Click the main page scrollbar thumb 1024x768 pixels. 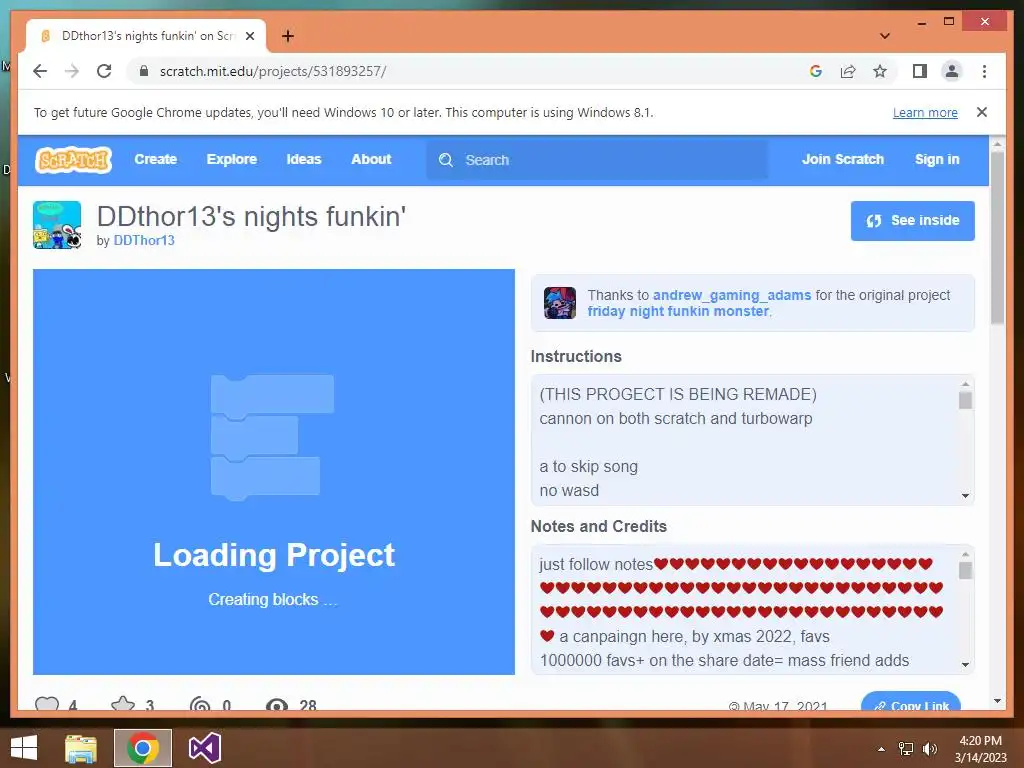pos(997,238)
